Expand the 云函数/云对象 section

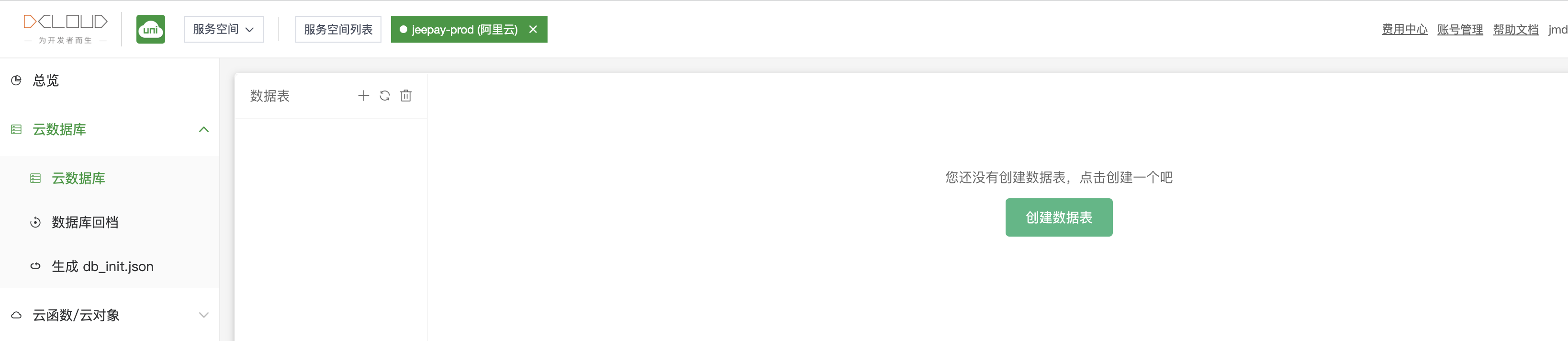[204, 316]
